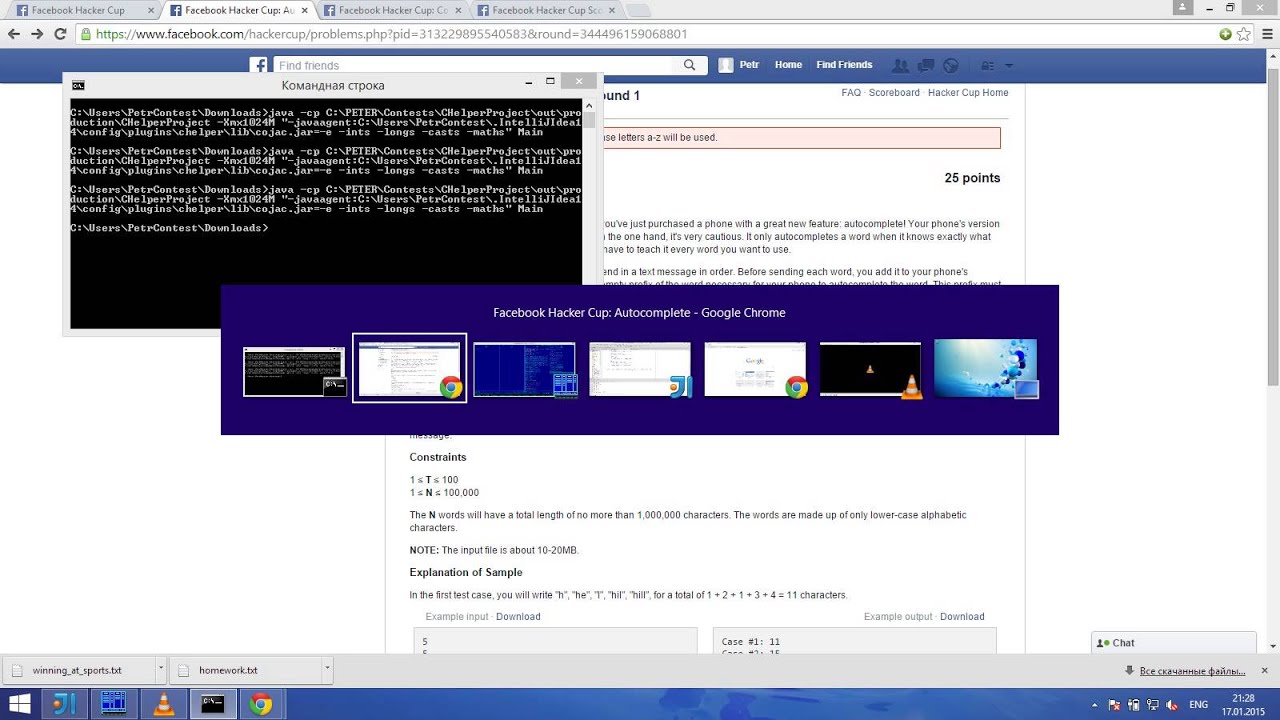
Task: Open IntelliJ IDEA from the taskbar
Action: point(64,704)
